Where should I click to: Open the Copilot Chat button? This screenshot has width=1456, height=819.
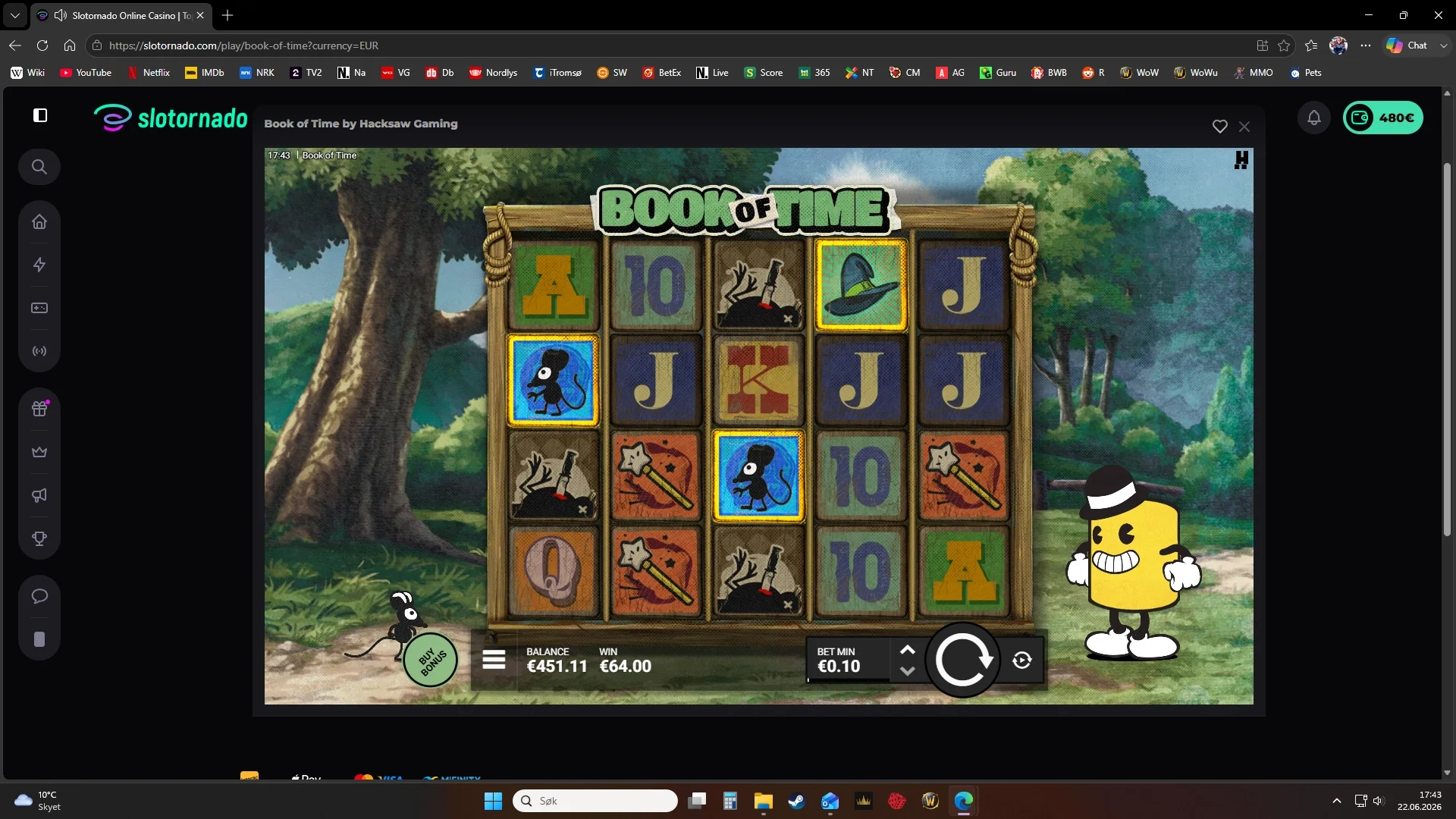pyautogui.click(x=1407, y=45)
